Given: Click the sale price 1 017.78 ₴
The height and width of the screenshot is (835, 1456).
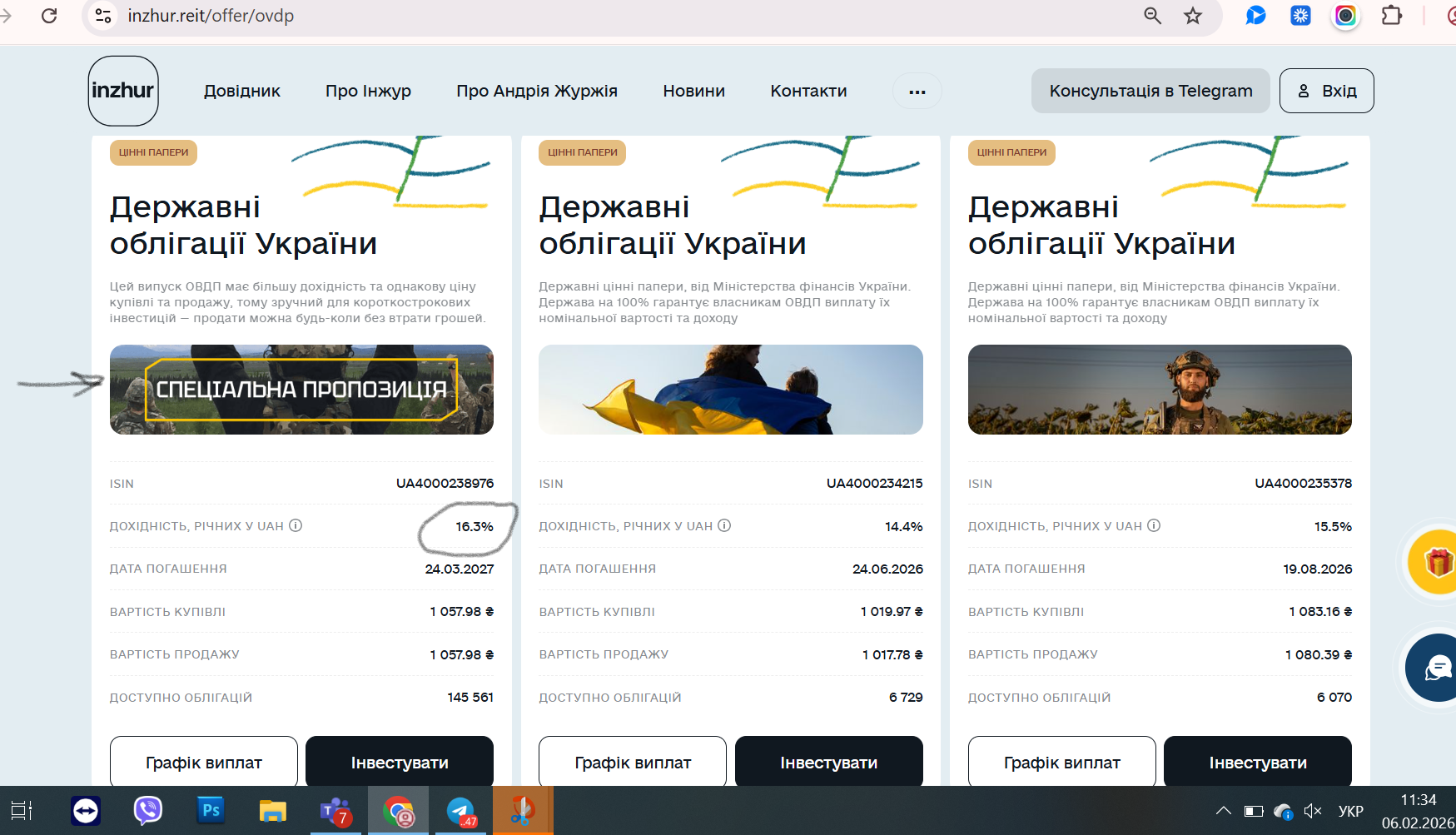Looking at the screenshot, I should [892, 654].
